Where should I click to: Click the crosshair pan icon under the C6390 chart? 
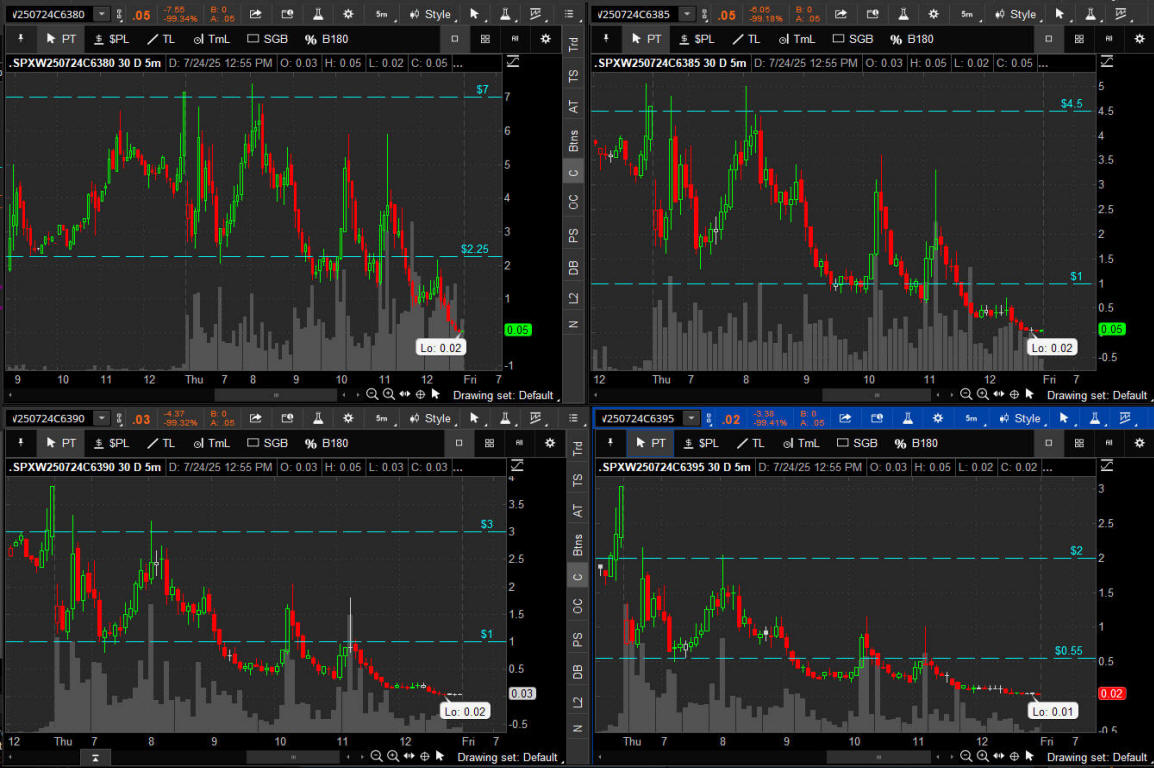420,757
